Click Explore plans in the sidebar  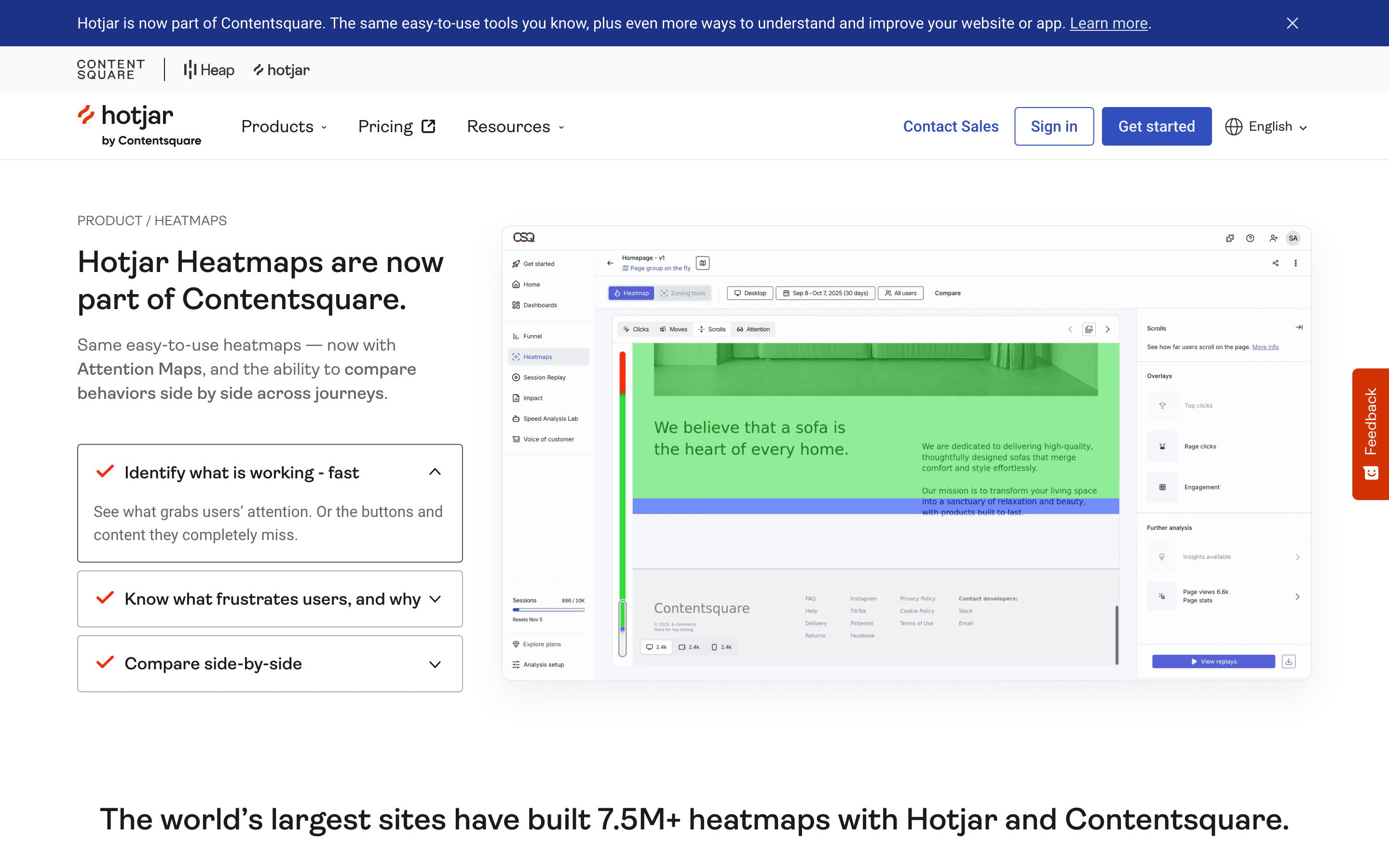[537, 644]
